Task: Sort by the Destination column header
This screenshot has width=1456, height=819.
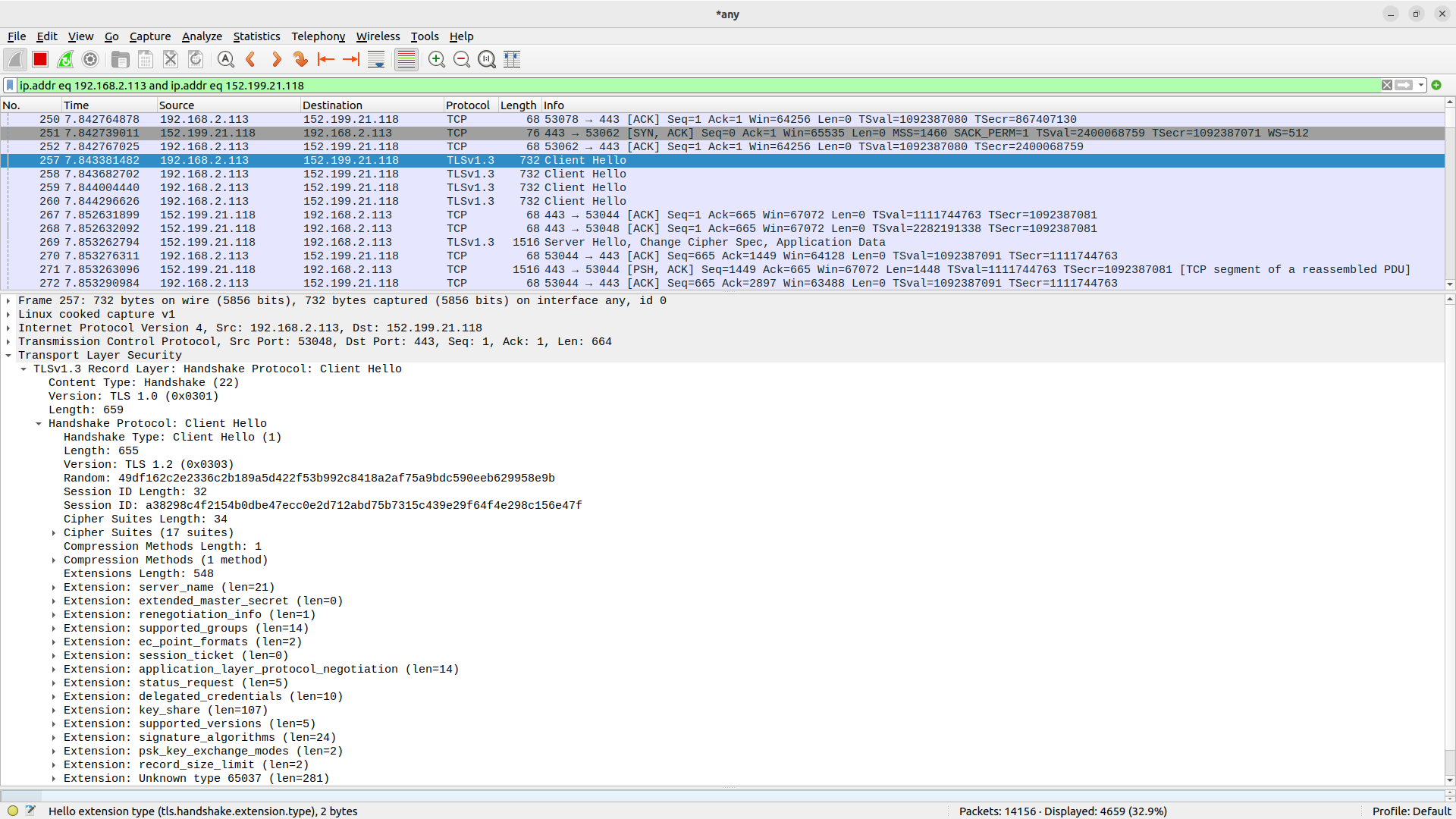Action: [x=372, y=105]
